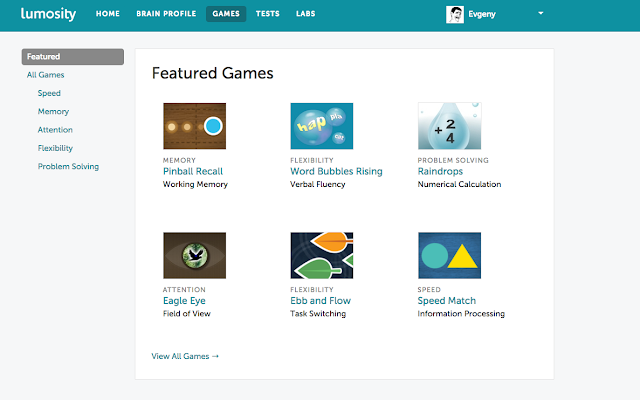Open the Evgeny username menu
The width and height of the screenshot is (640, 400).
coord(482,14)
